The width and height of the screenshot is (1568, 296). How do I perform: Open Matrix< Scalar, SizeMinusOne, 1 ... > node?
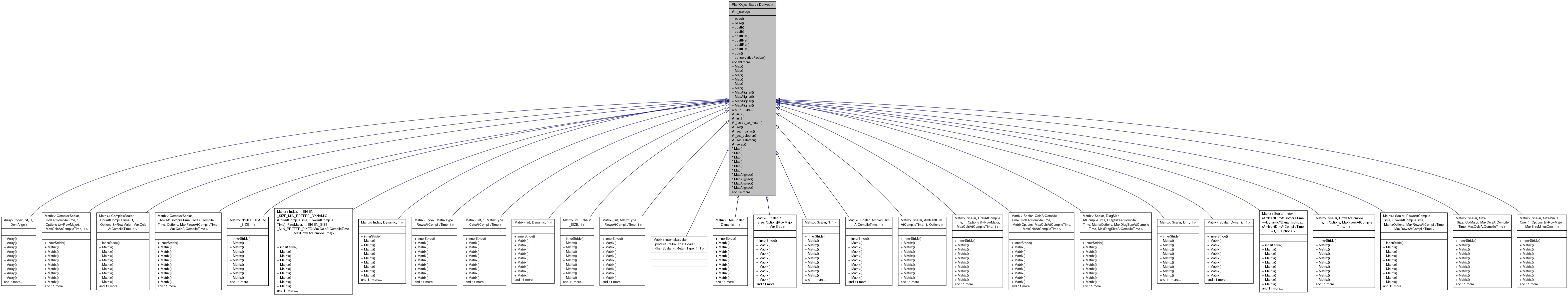point(1541,222)
